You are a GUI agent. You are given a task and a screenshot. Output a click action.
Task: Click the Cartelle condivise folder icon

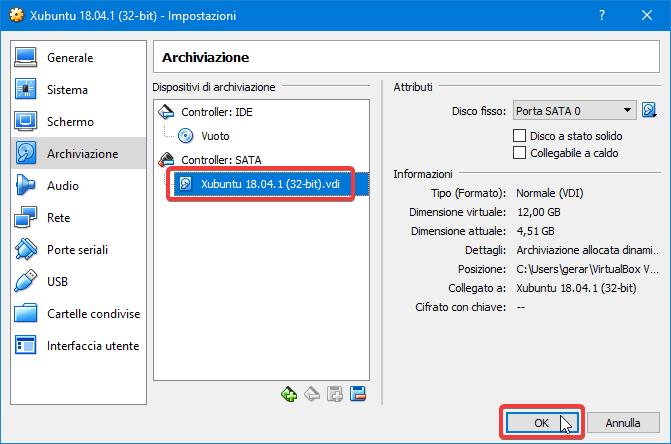(25, 313)
